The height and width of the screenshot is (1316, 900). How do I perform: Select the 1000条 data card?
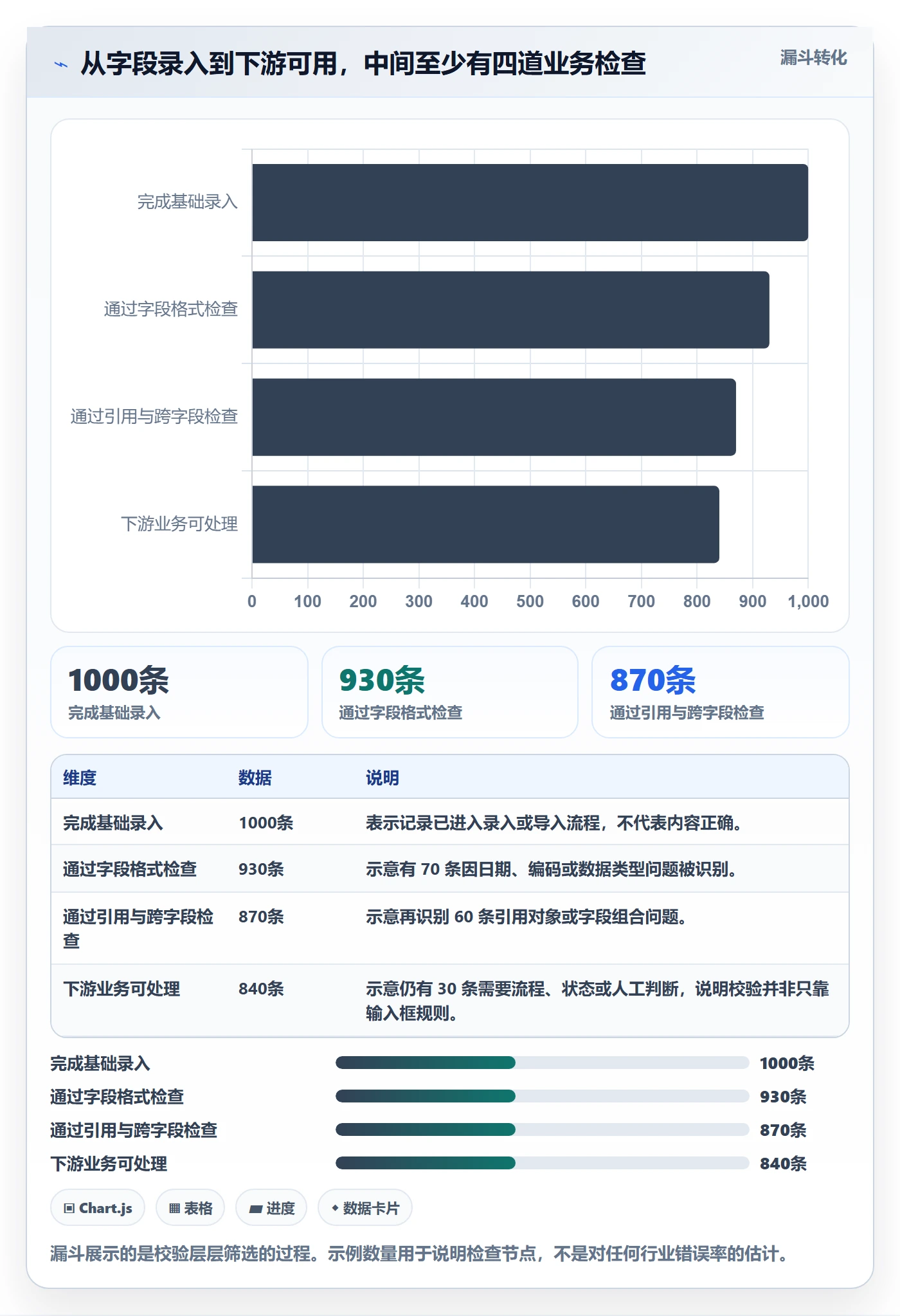pyautogui.click(x=179, y=692)
